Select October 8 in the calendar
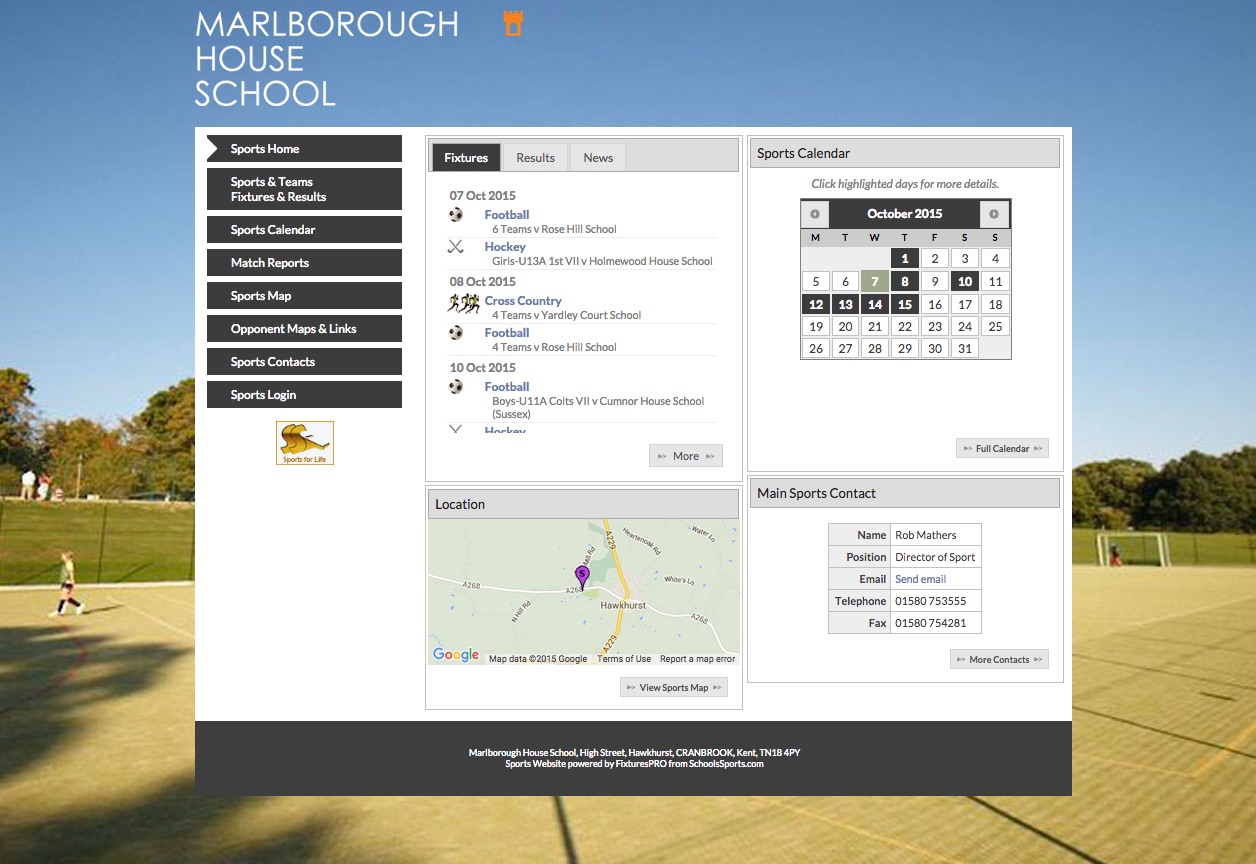 pos(905,282)
